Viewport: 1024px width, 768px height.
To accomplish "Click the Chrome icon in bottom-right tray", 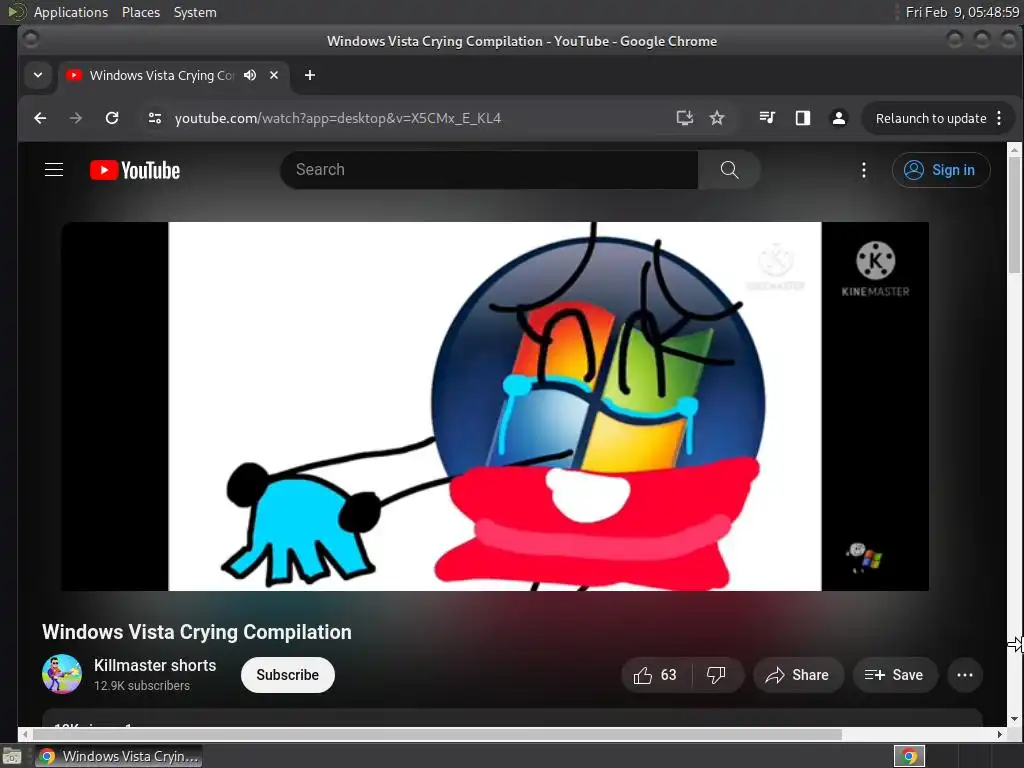I will (x=909, y=757).
